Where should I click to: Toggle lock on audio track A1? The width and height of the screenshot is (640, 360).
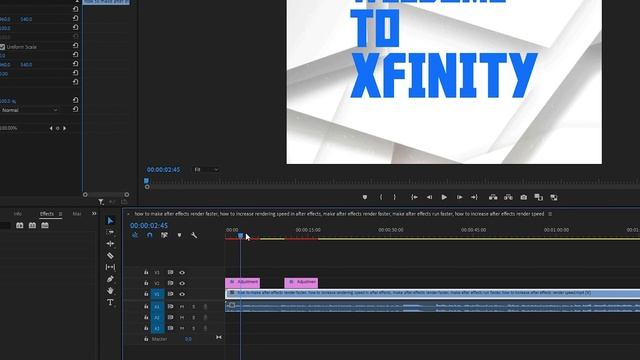click(146, 306)
